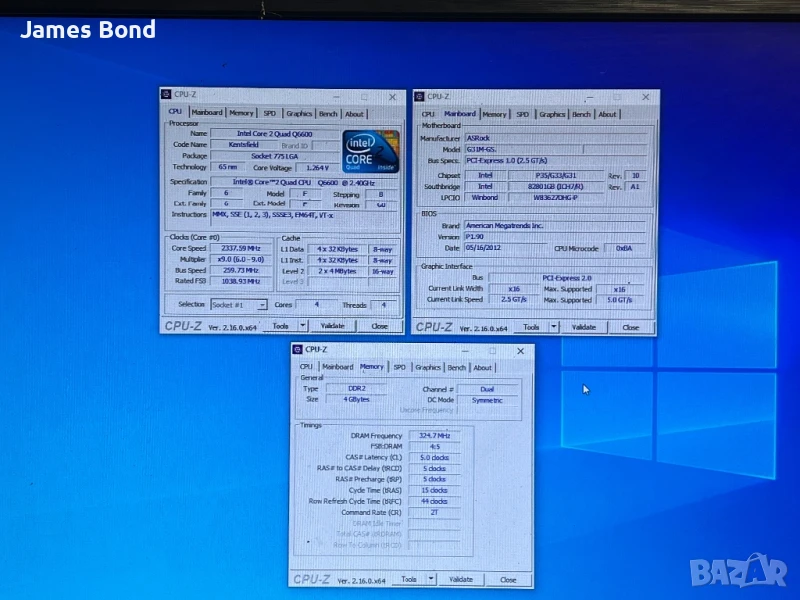This screenshot has height=600, width=800.
Task: Go to the CPU tab in the DDR2 memory window
Action: pos(306,367)
